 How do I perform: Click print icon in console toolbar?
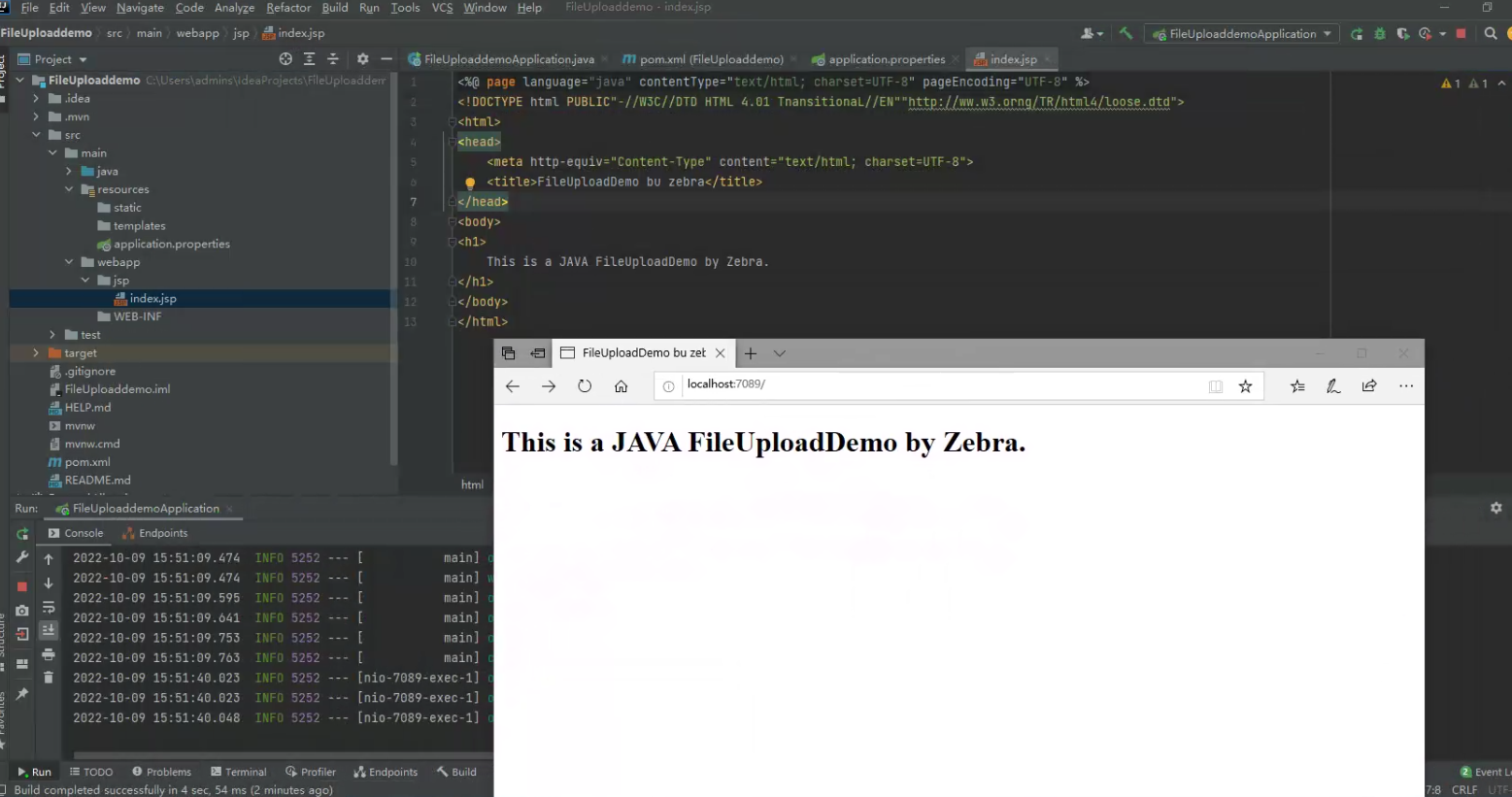point(49,655)
